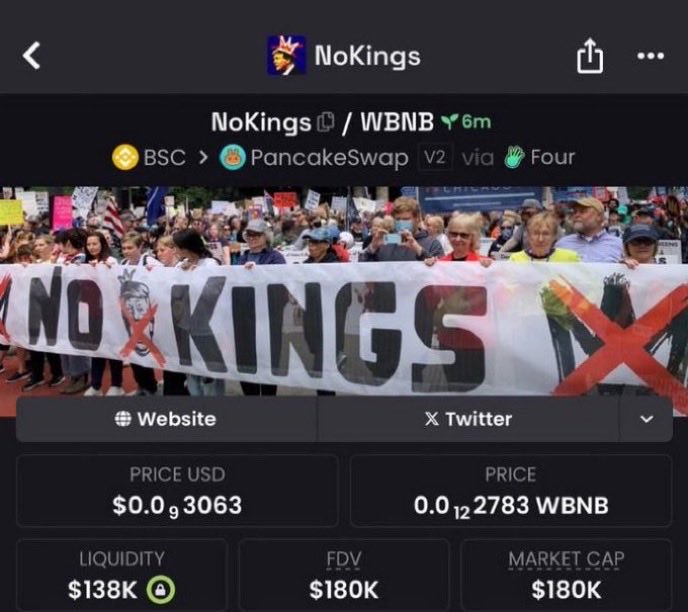Viewport: 688px width, 612px height.
Task: Tap the share icon in header
Action: [589, 56]
